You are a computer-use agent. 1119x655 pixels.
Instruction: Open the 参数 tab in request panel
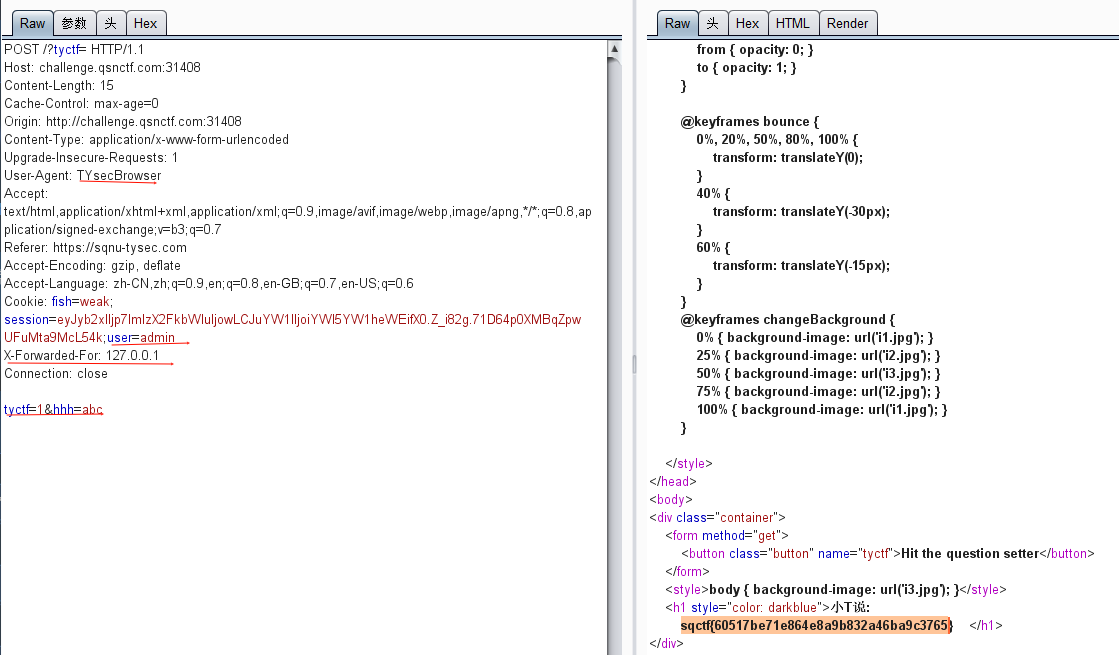[74, 23]
